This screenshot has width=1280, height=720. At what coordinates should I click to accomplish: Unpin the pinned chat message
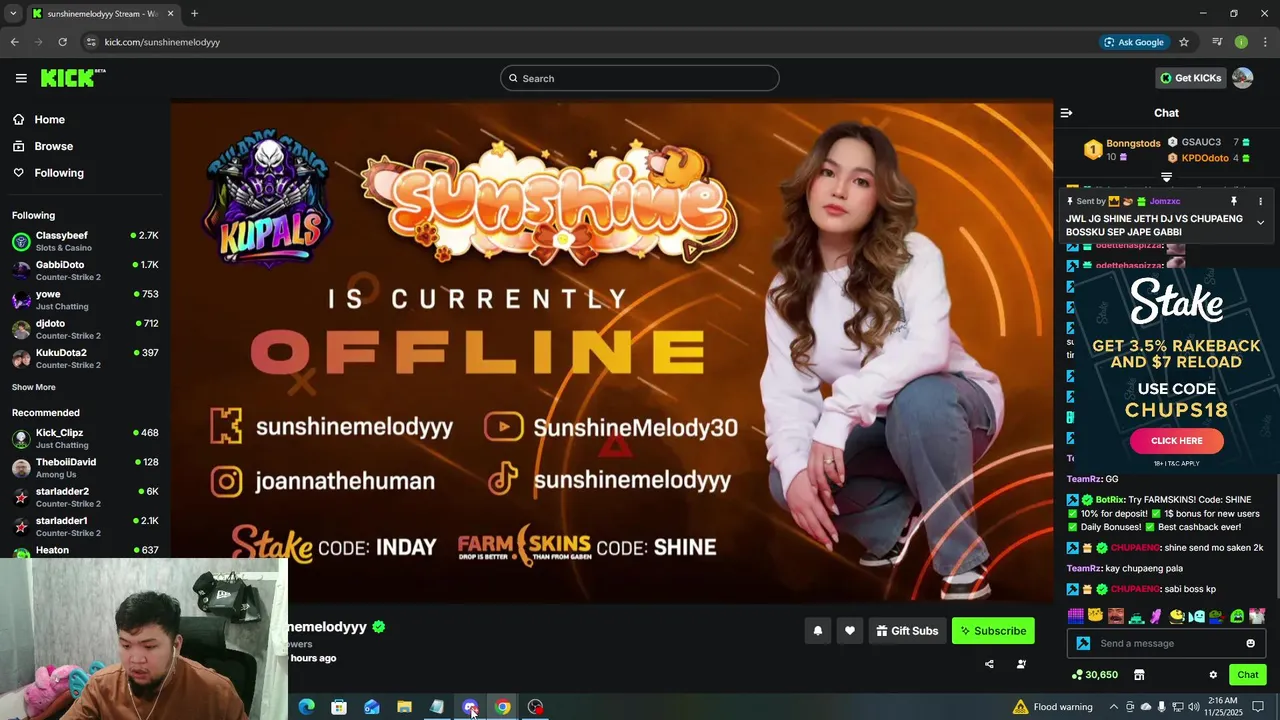(1233, 201)
